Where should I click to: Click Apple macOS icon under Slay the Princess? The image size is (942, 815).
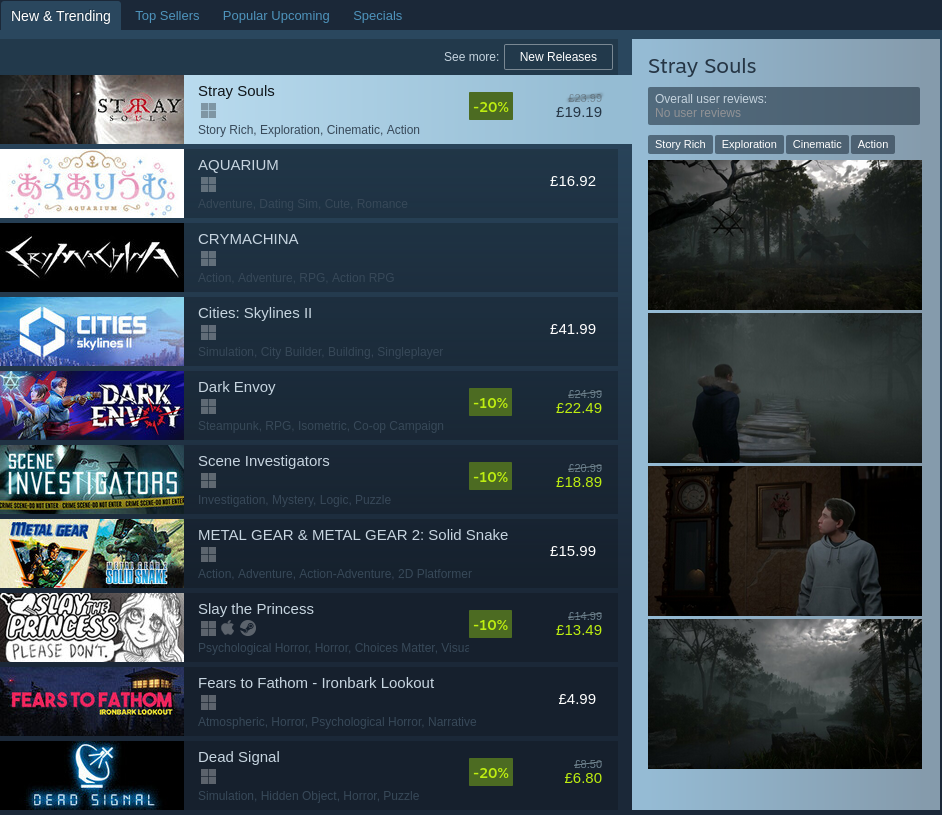228,628
